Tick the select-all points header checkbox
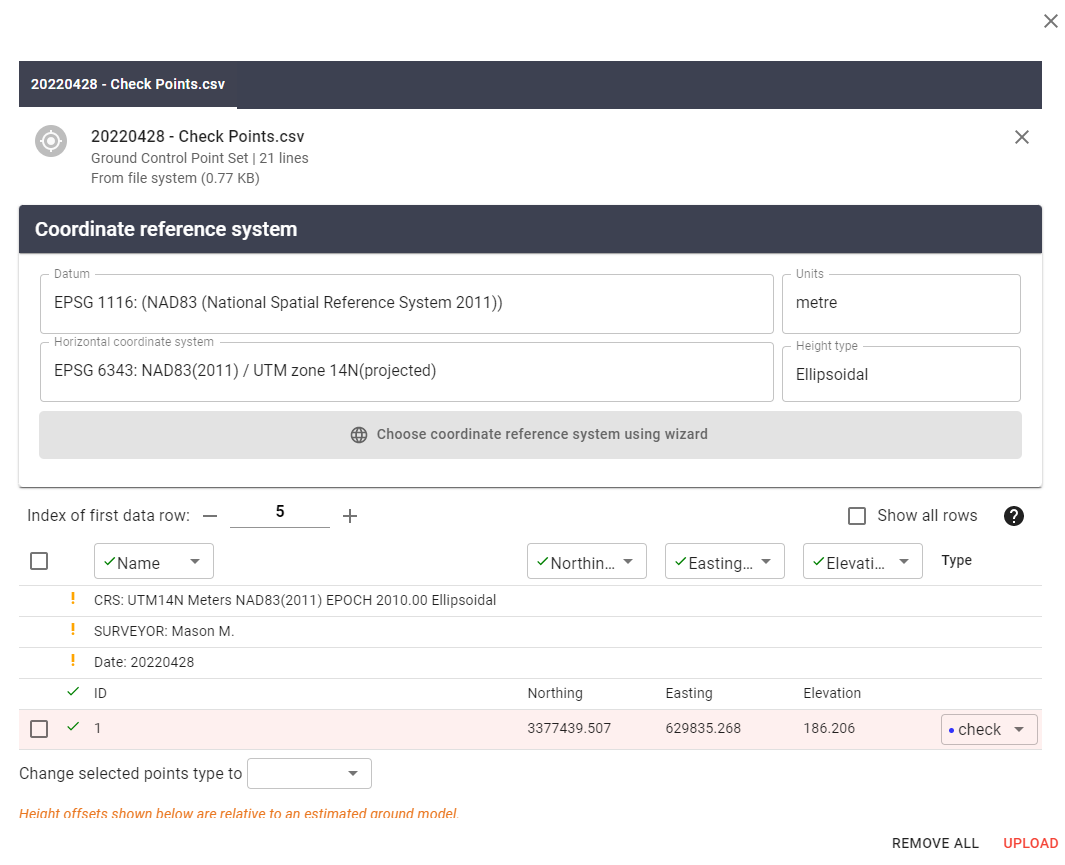This screenshot has width=1065, height=865. pos(39,561)
